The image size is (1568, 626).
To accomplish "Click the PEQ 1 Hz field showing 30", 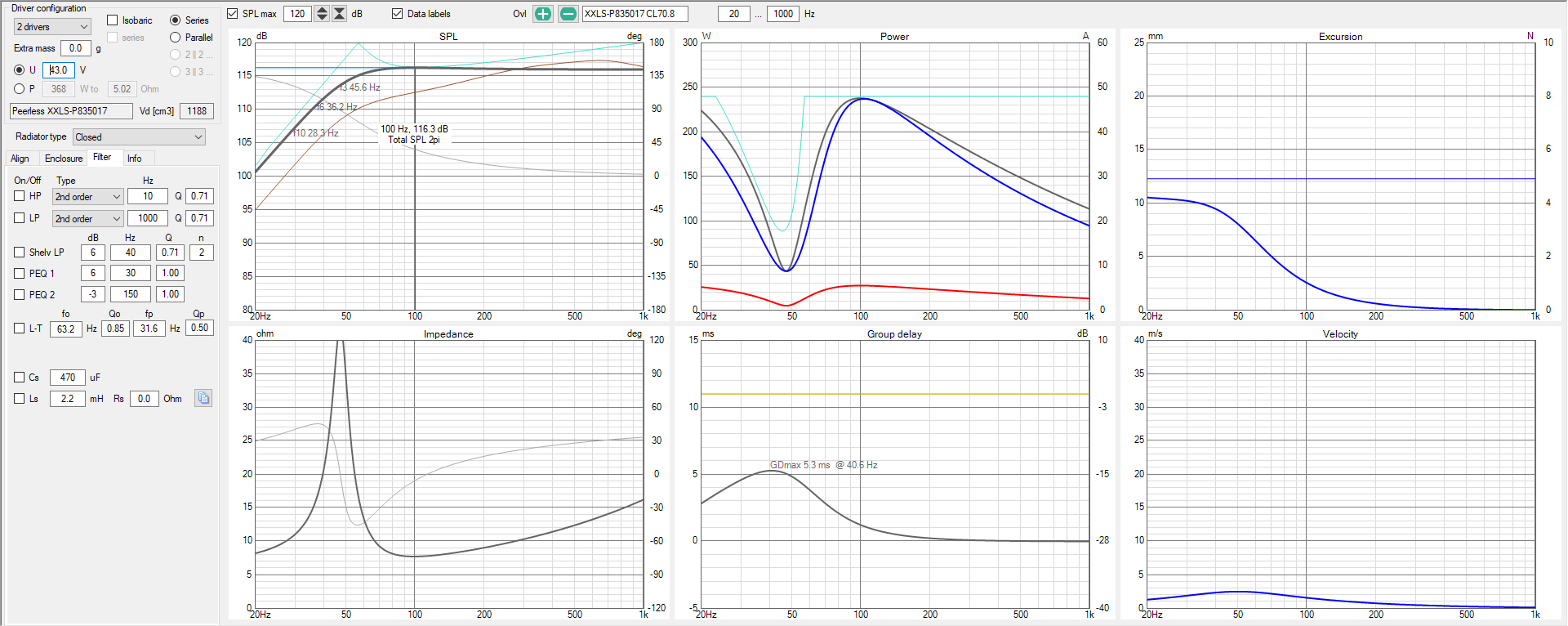I will [x=131, y=273].
